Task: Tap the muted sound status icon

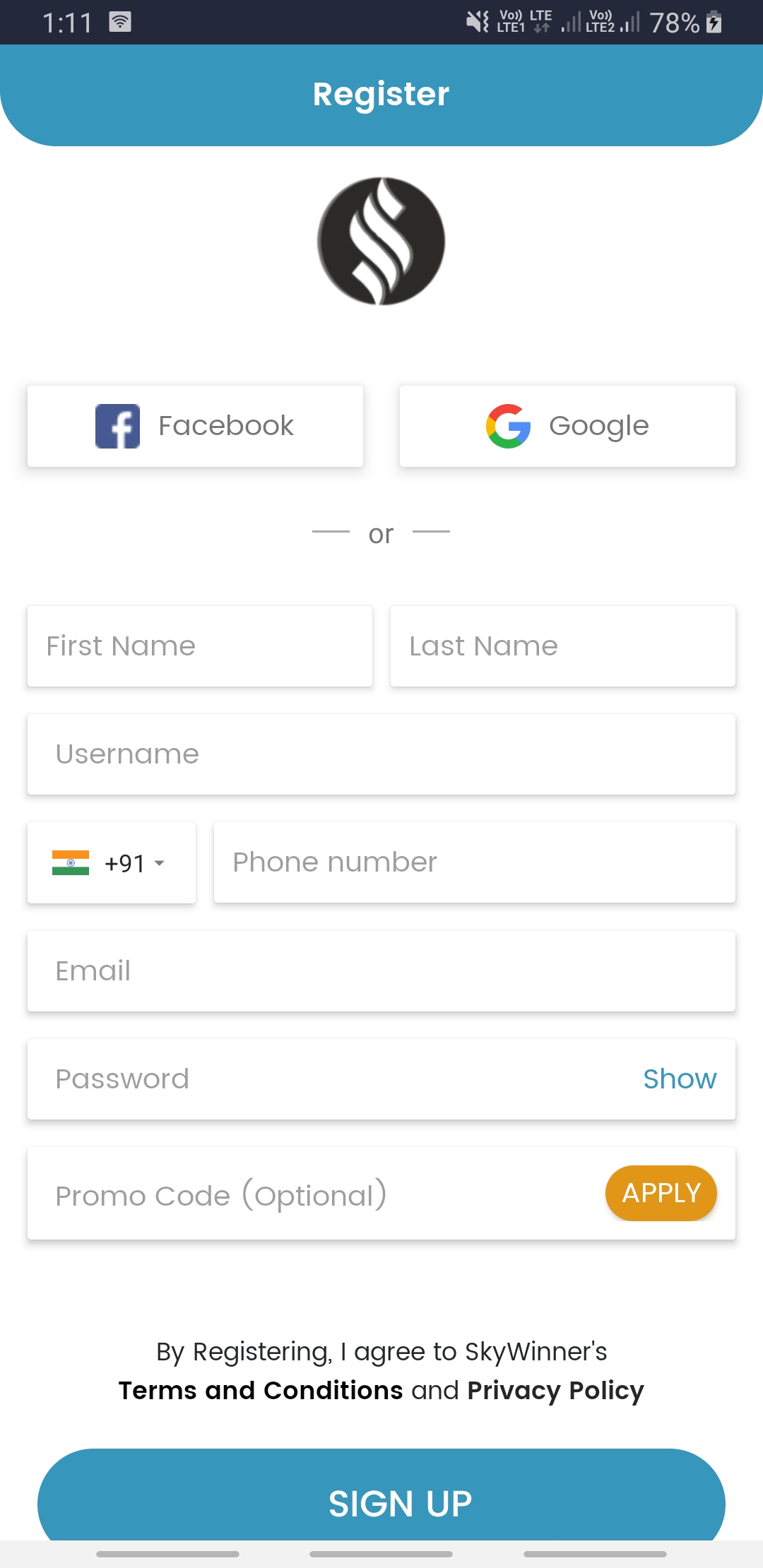Action: click(x=478, y=22)
